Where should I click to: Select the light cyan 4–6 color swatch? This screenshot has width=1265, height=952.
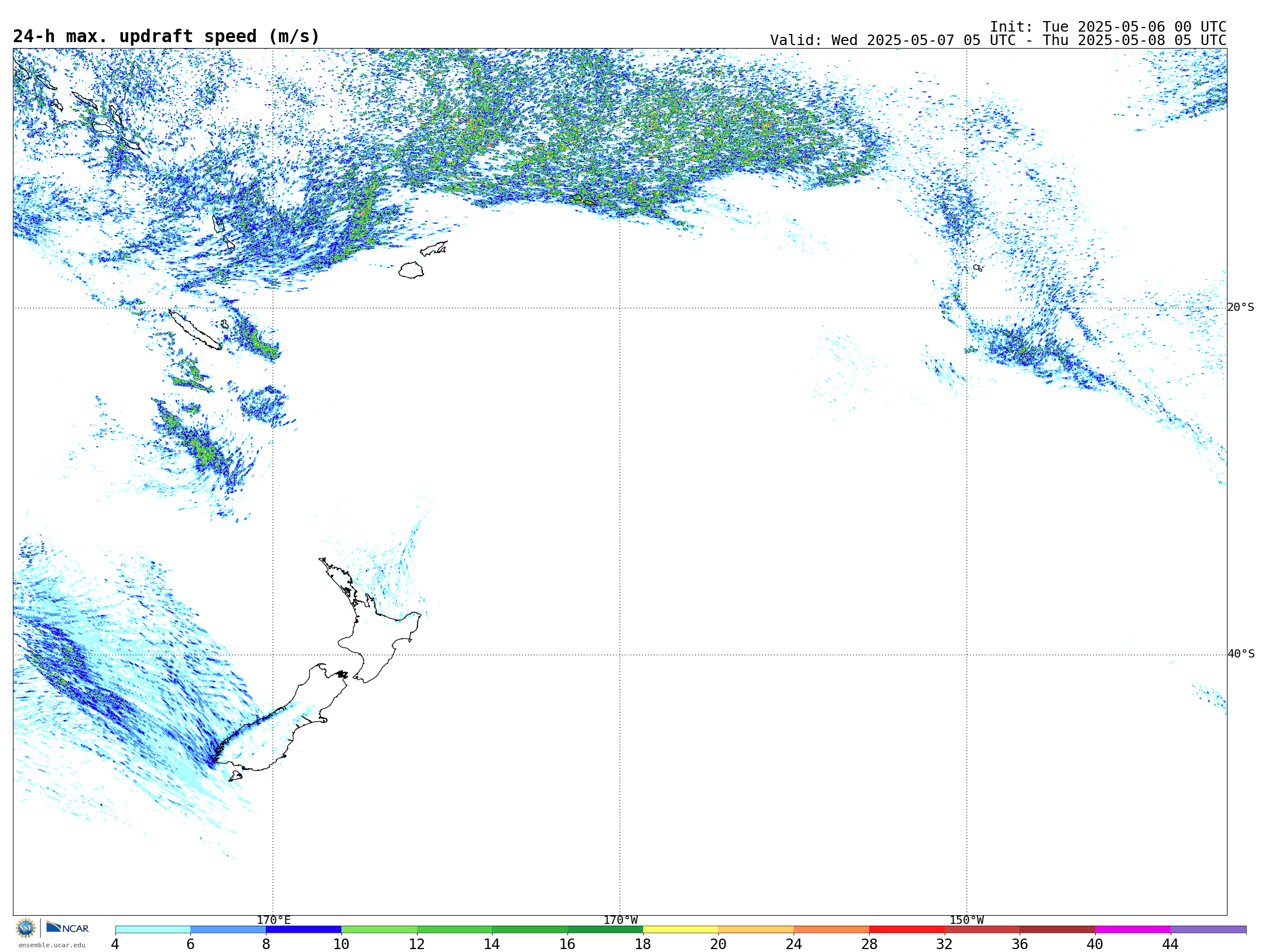point(153,929)
